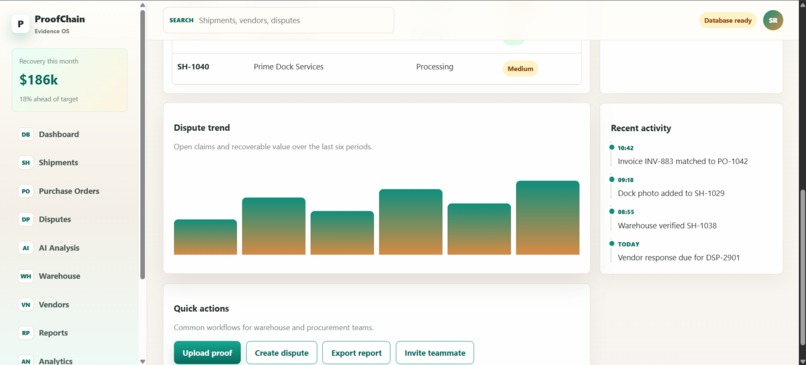Select Warehouse in the sidebar
This screenshot has width=806, height=365.
point(59,276)
